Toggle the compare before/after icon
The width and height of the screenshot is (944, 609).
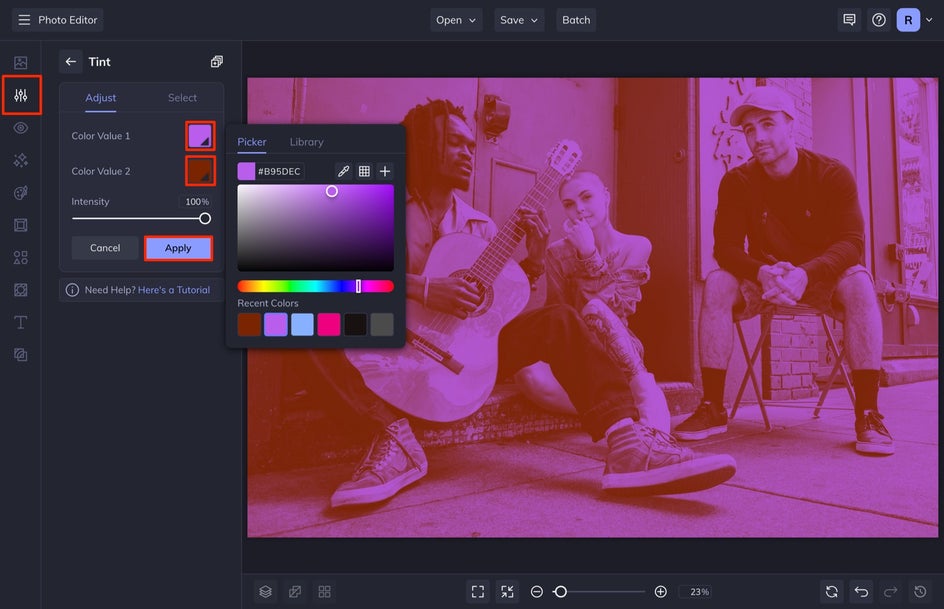295,592
